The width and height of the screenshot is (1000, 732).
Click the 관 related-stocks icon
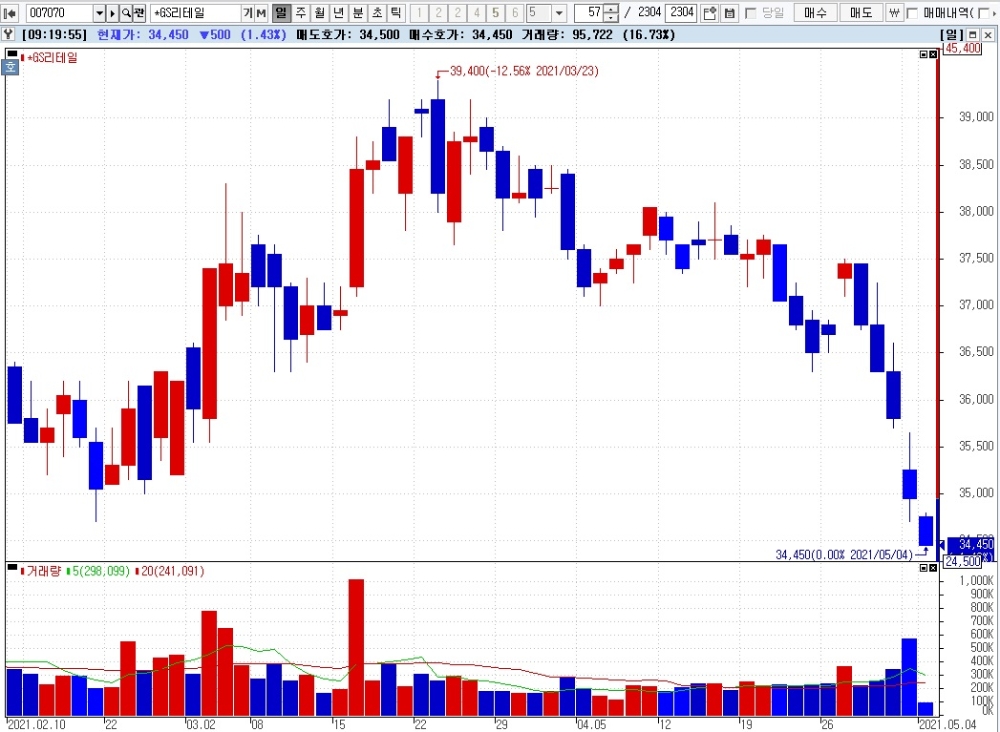(139, 13)
